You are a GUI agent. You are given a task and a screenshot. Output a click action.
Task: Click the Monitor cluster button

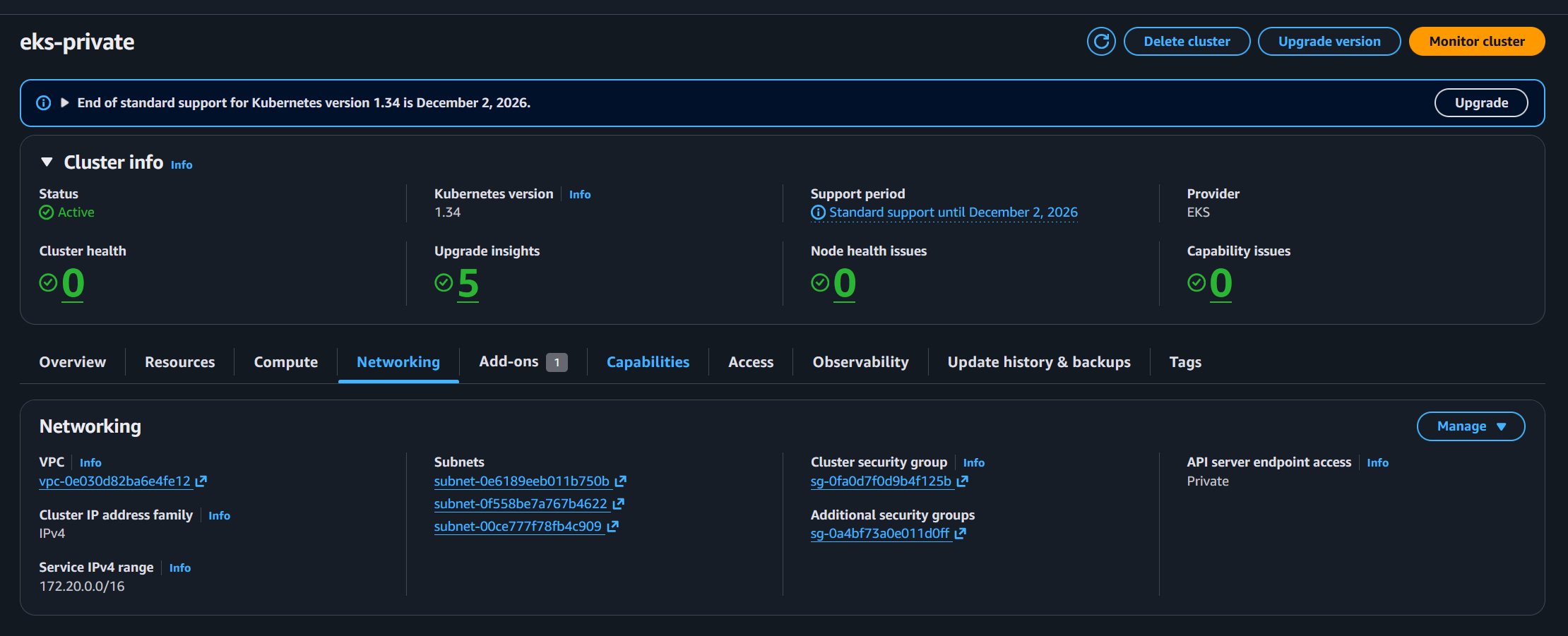(x=1476, y=41)
